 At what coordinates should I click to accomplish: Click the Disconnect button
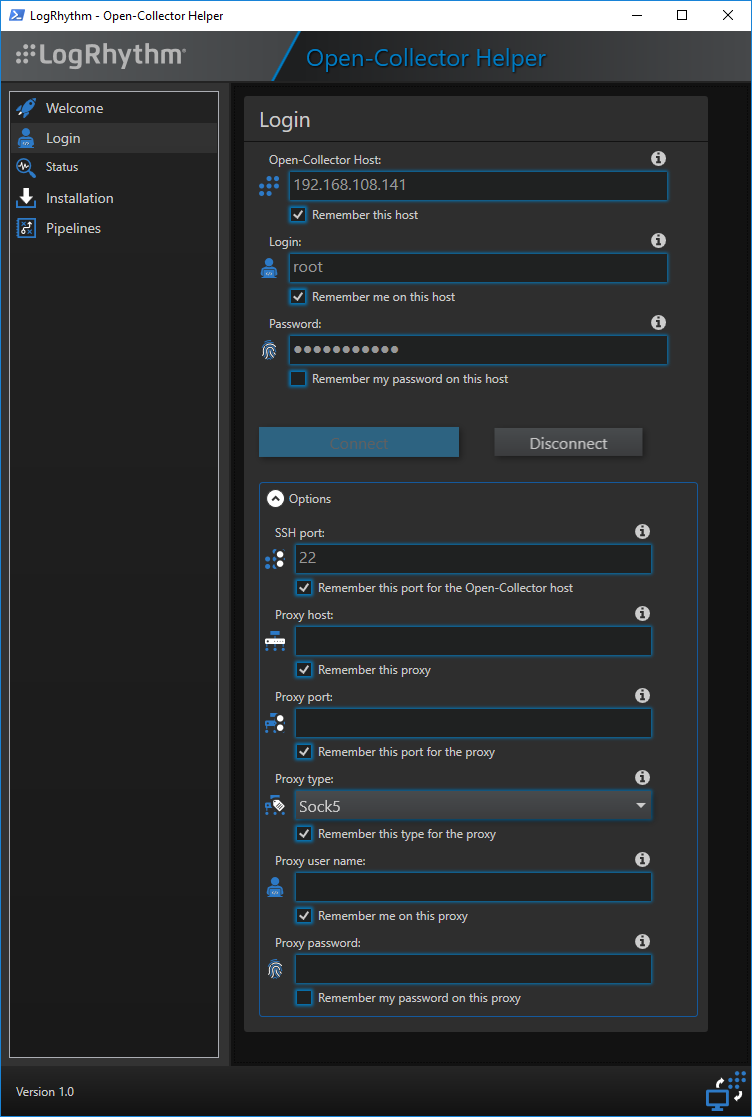point(568,443)
